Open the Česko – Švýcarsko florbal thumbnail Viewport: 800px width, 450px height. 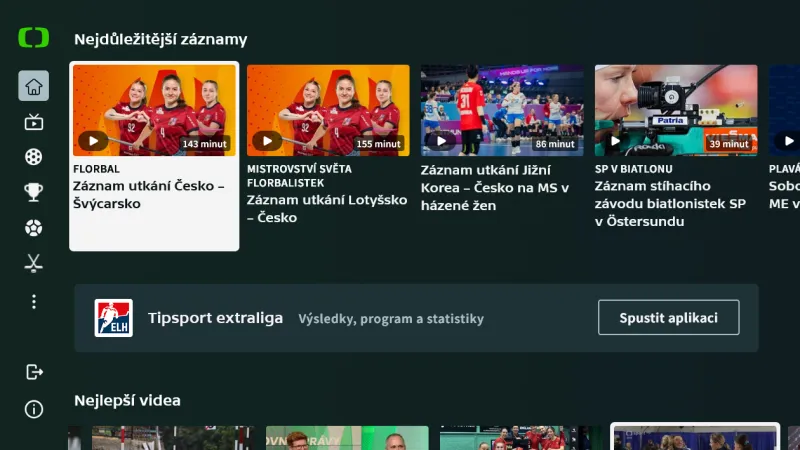(x=154, y=110)
